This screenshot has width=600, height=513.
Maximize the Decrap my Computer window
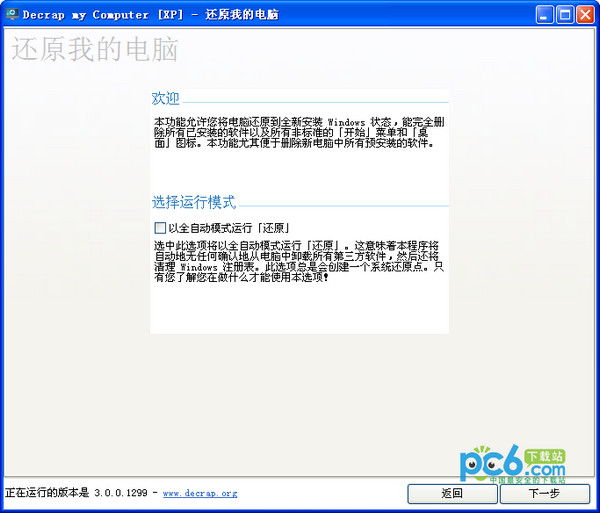tap(565, 15)
